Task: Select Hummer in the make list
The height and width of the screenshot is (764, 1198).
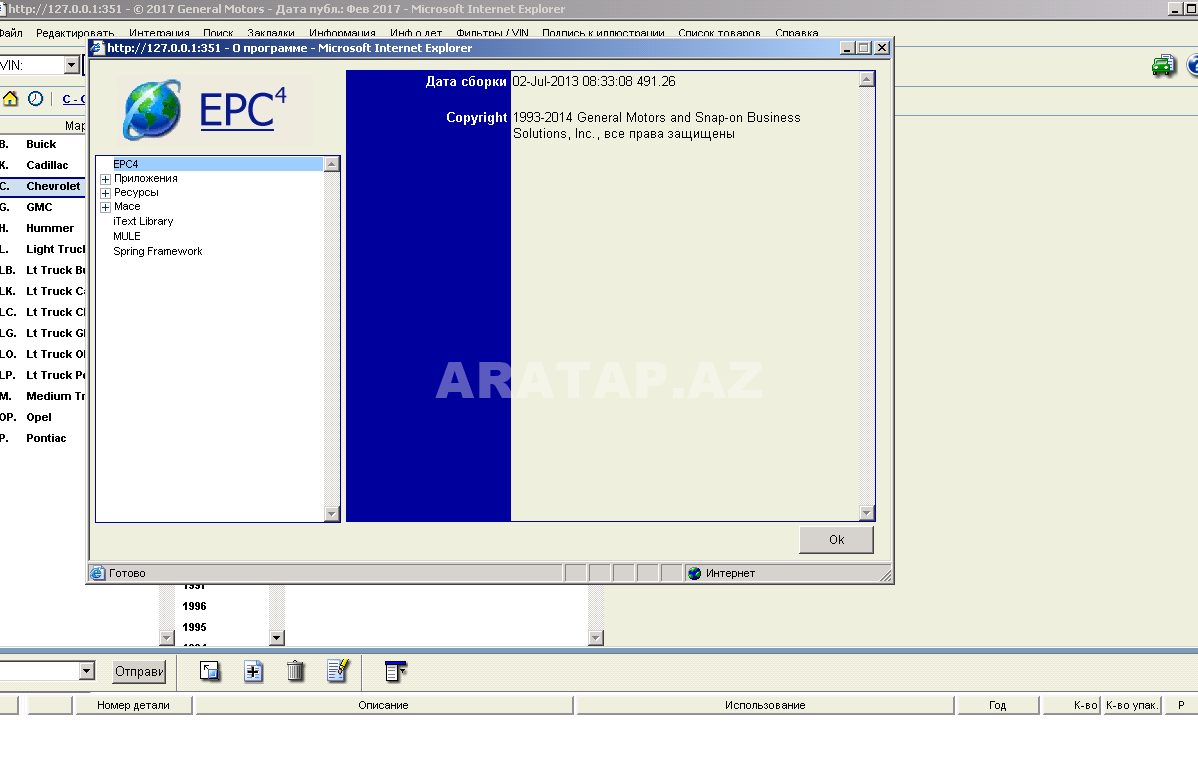Action: [x=50, y=228]
